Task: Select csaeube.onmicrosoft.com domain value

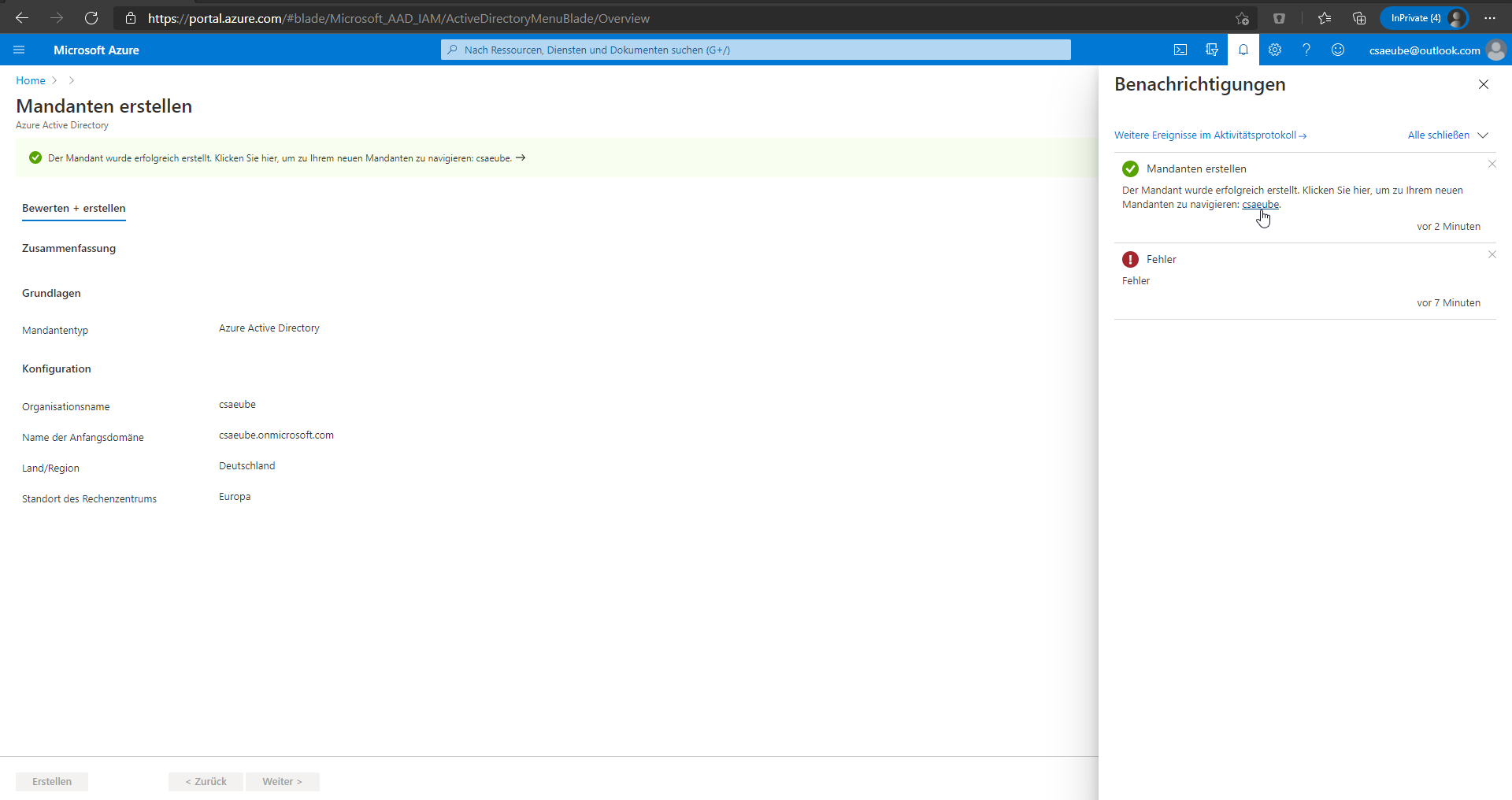Action: coord(276,435)
